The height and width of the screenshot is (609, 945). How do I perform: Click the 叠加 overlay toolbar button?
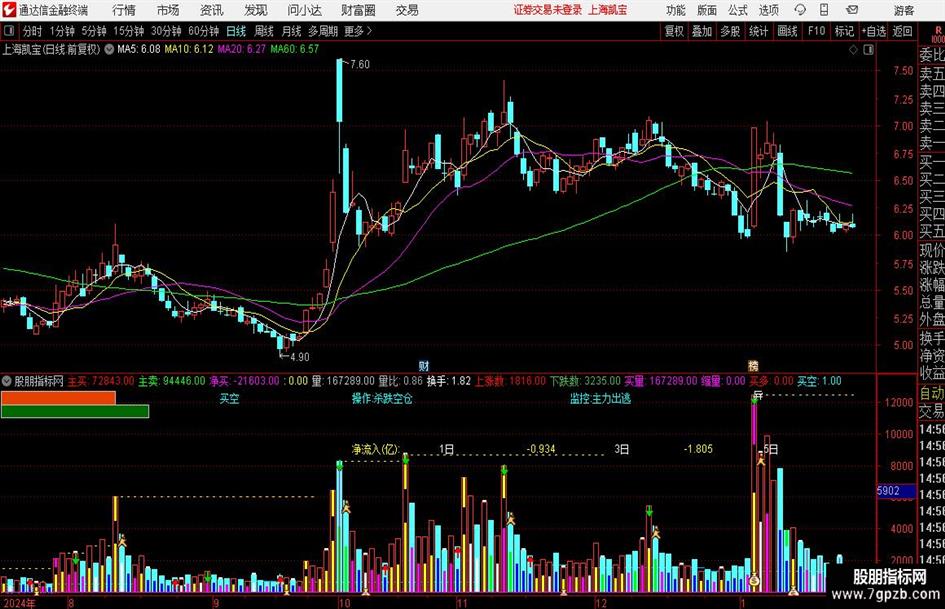coord(702,31)
